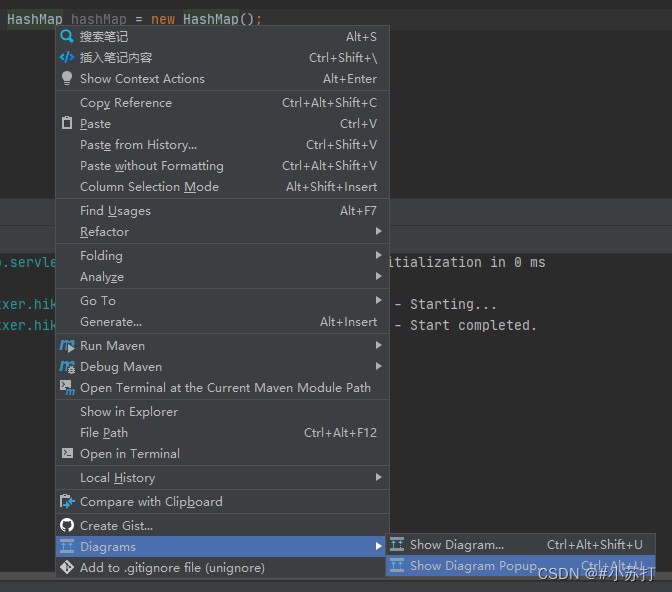The width and height of the screenshot is (672, 592).
Task: Expand the Folding submenu arrow
Action: pyautogui.click(x=378, y=255)
